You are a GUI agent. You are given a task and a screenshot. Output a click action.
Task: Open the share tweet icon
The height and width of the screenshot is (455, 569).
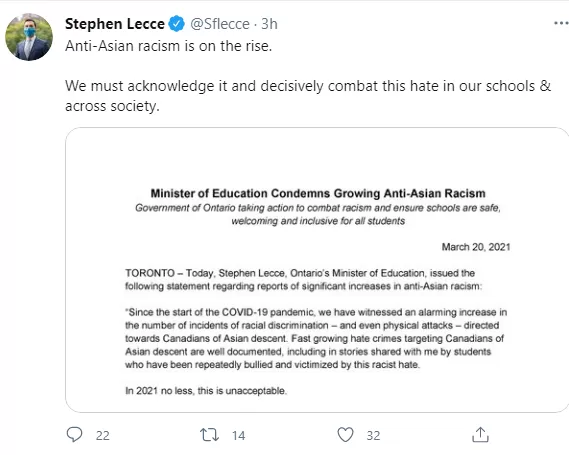[480, 434]
